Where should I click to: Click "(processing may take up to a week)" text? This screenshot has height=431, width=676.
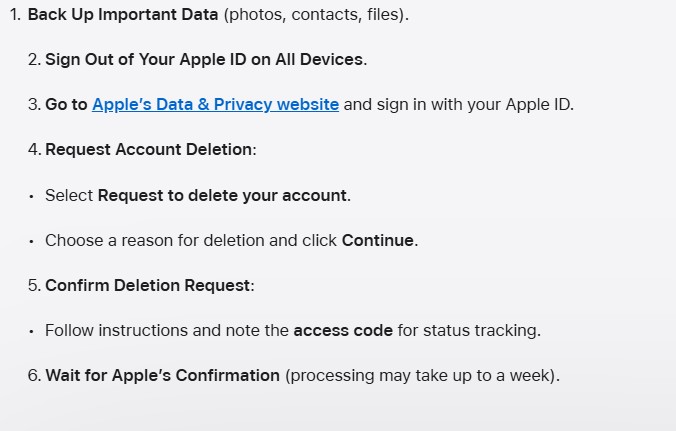coord(422,375)
